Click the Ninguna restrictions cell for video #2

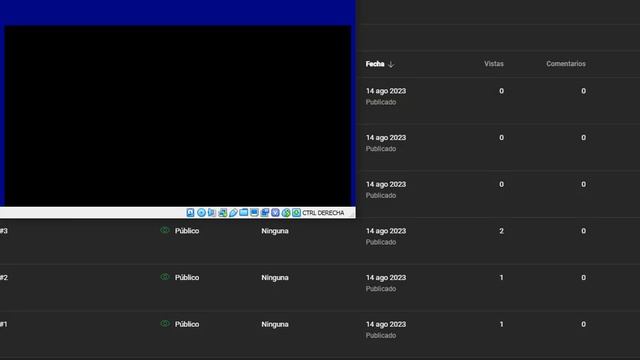275,278
